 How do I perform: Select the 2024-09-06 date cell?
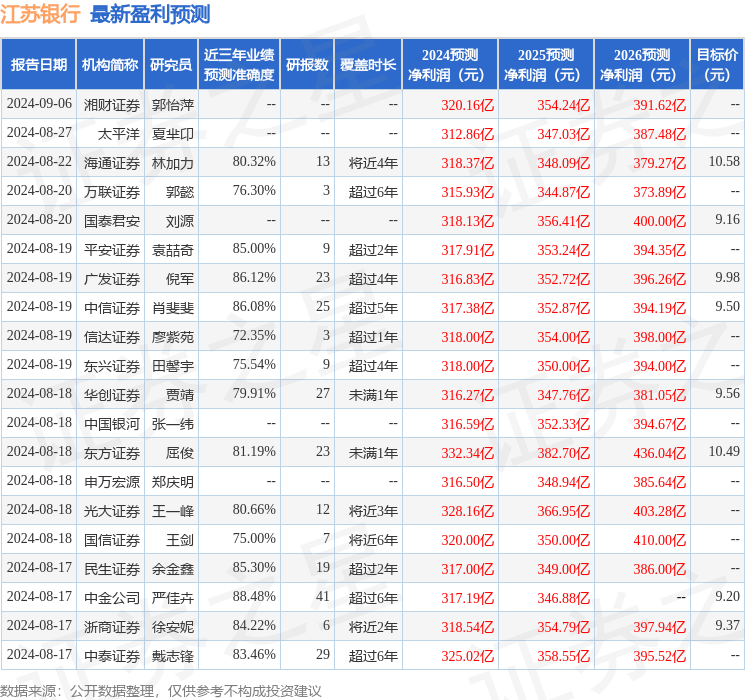pos(39,104)
